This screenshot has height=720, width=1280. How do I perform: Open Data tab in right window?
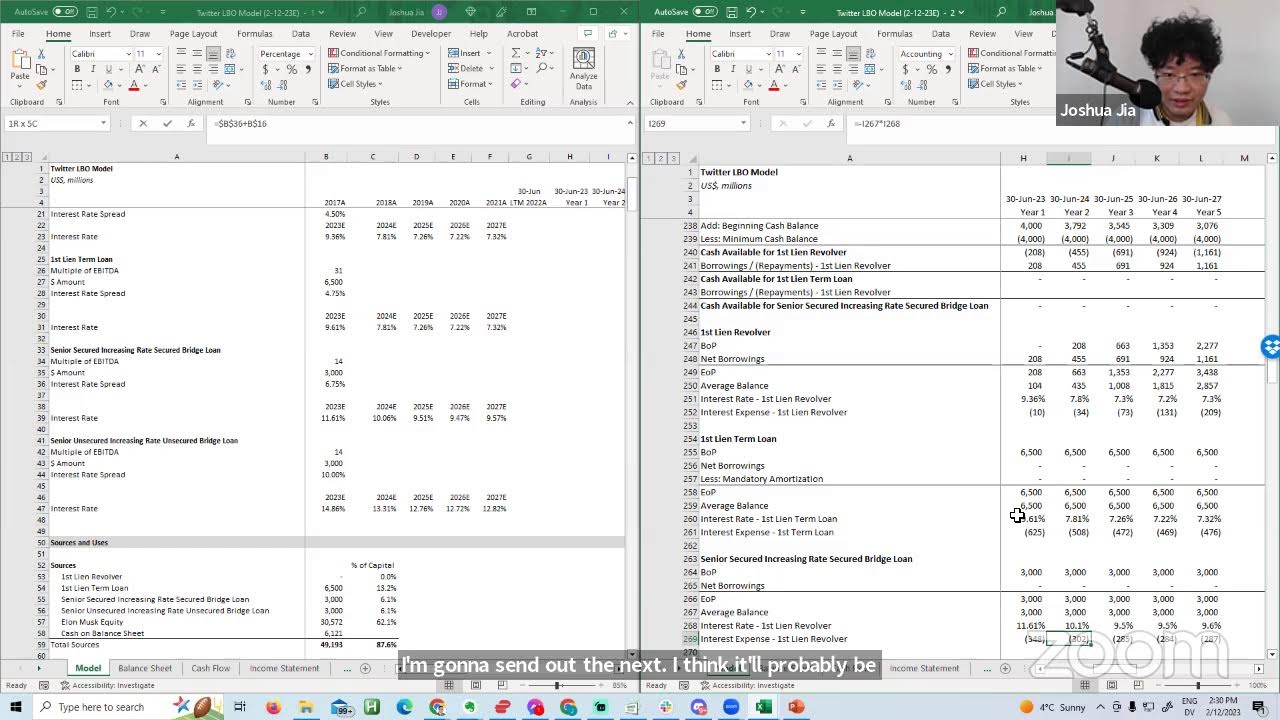942,33
